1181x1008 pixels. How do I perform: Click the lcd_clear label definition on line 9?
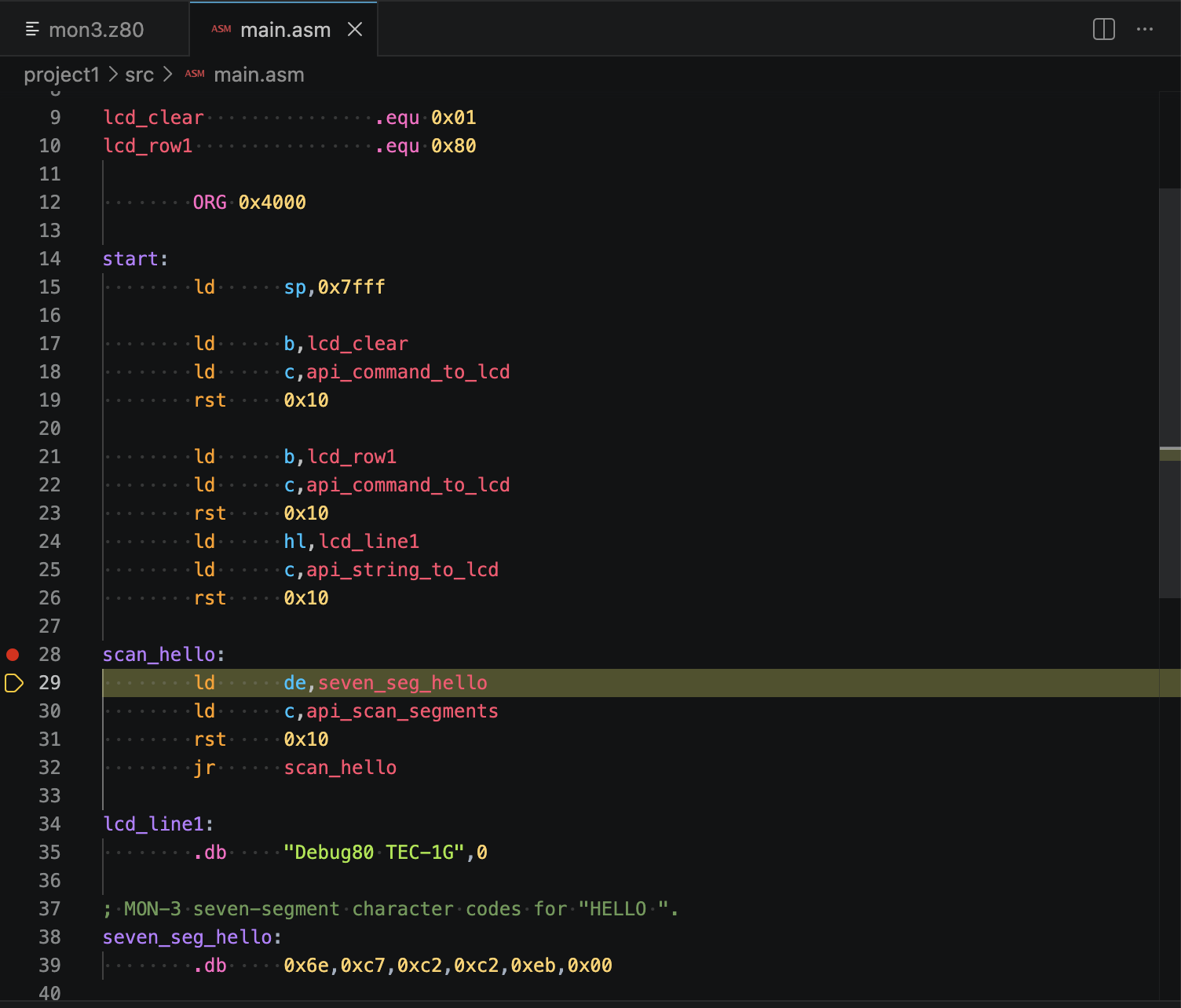153,118
